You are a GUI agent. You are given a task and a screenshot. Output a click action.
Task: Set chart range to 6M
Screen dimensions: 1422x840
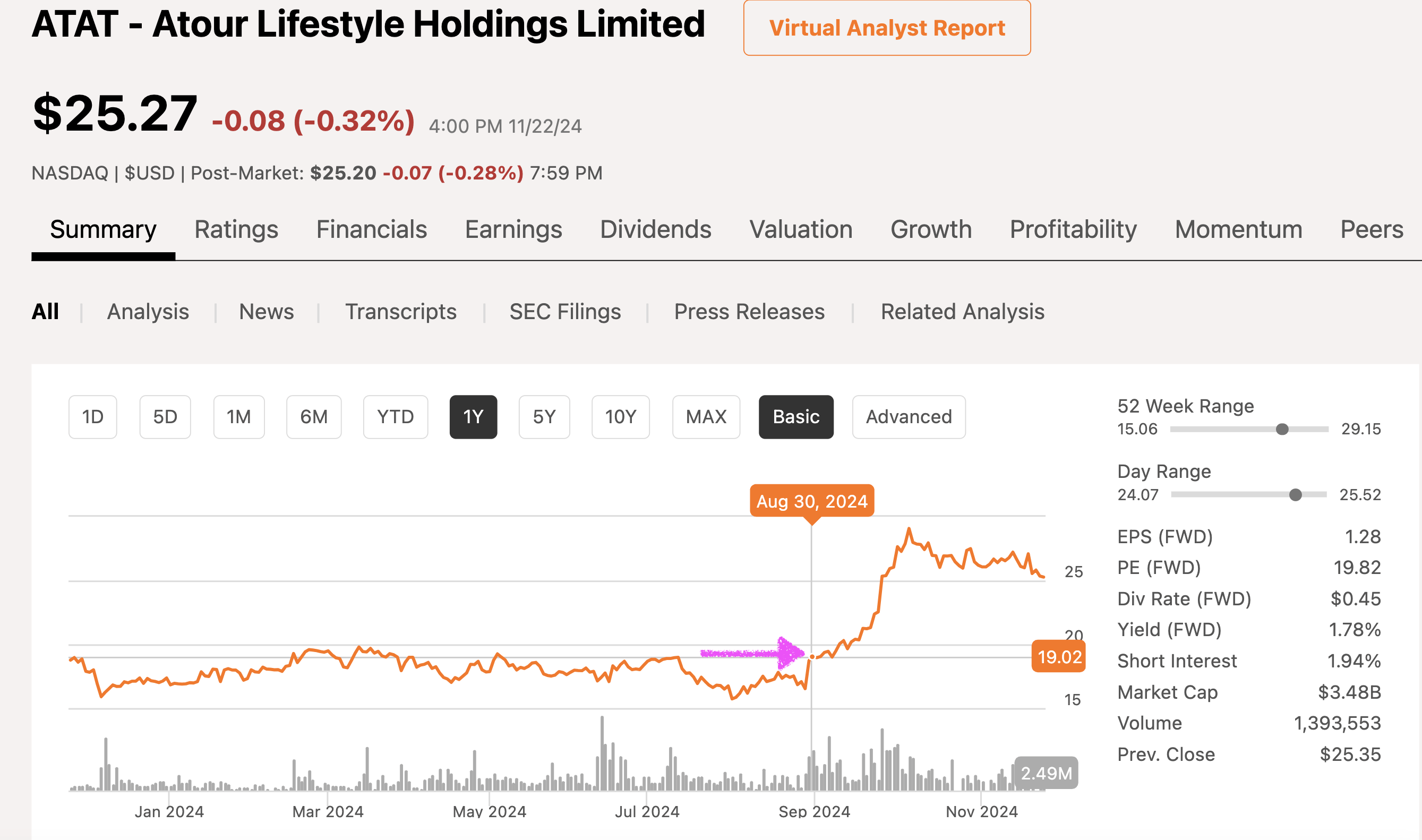click(x=314, y=417)
